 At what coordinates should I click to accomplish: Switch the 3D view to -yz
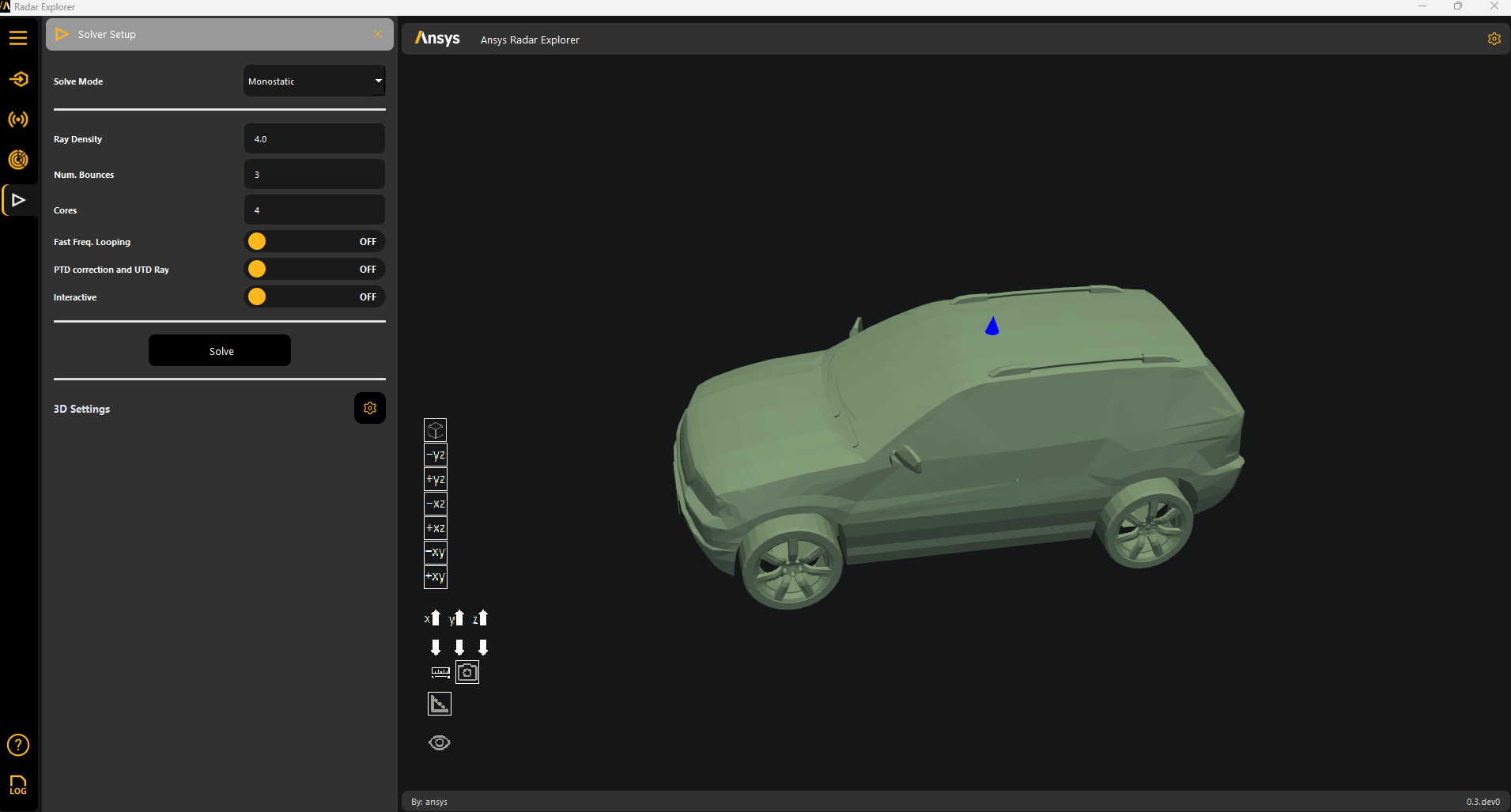pos(436,455)
